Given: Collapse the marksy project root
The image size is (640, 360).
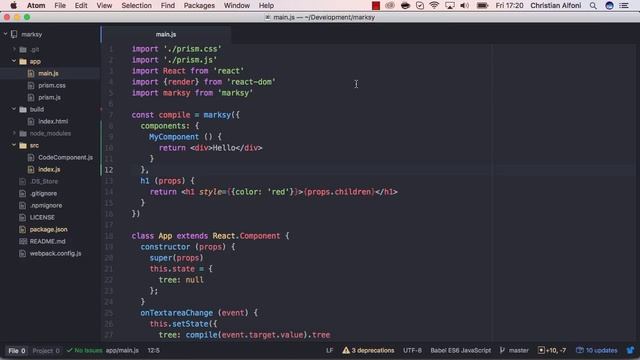Looking at the screenshot, I should click(x=5, y=34).
